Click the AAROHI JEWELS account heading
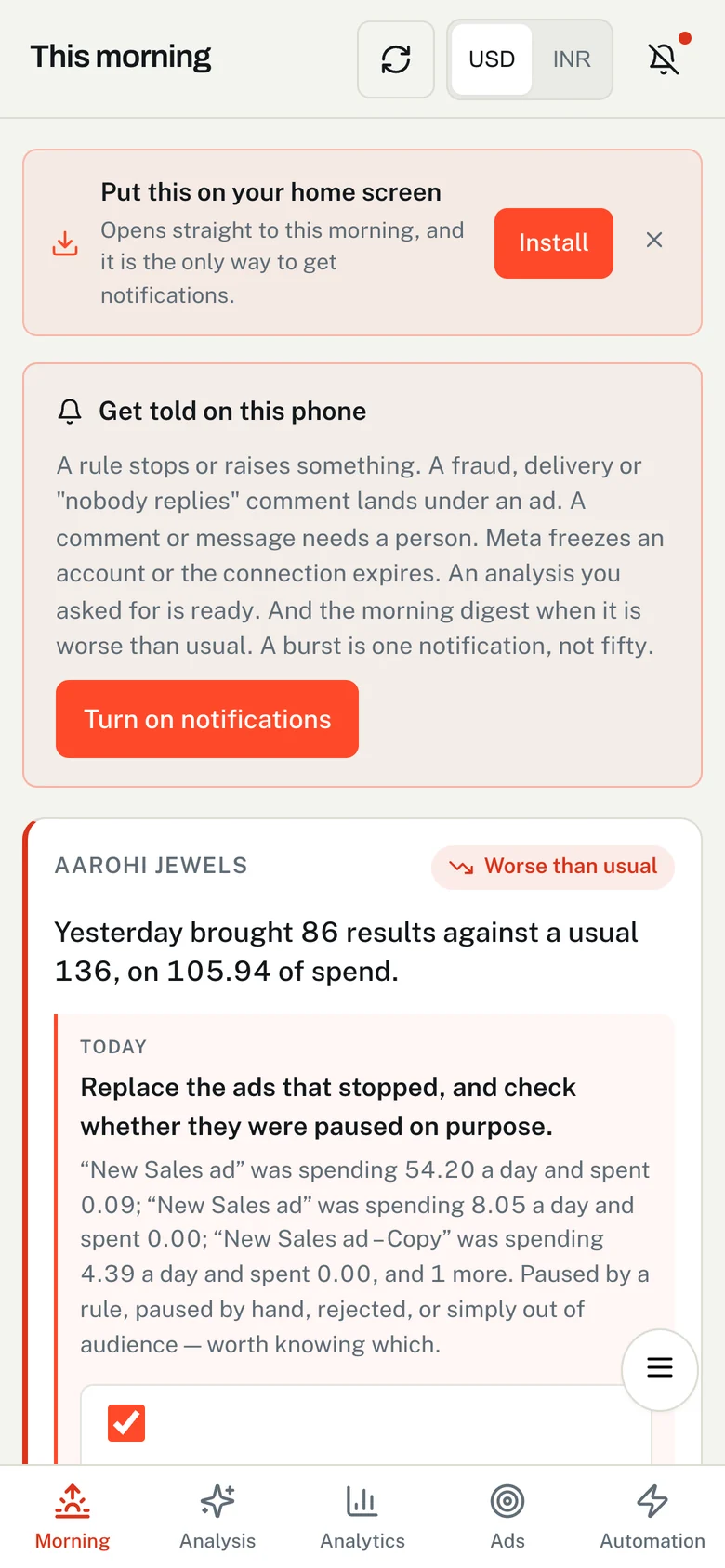The height and width of the screenshot is (1568, 725). point(152,866)
